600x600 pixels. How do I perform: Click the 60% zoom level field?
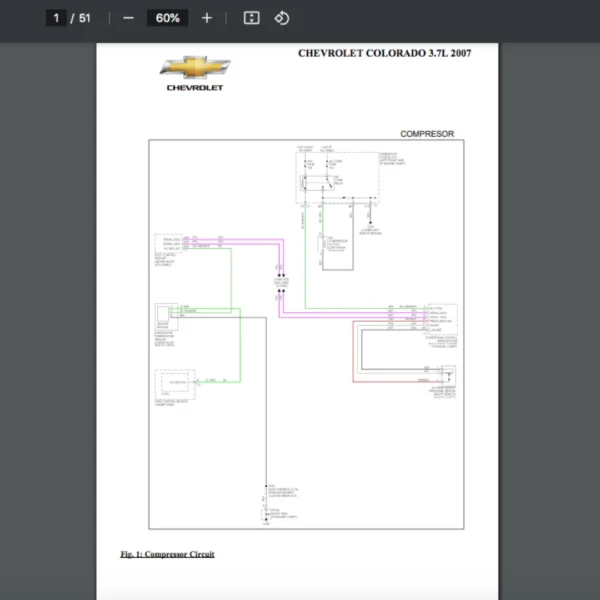pyautogui.click(x=167, y=18)
